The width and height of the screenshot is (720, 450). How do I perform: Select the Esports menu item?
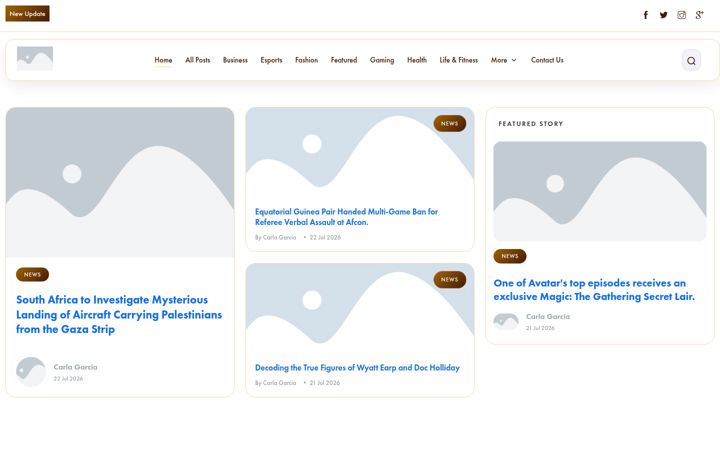click(x=271, y=60)
